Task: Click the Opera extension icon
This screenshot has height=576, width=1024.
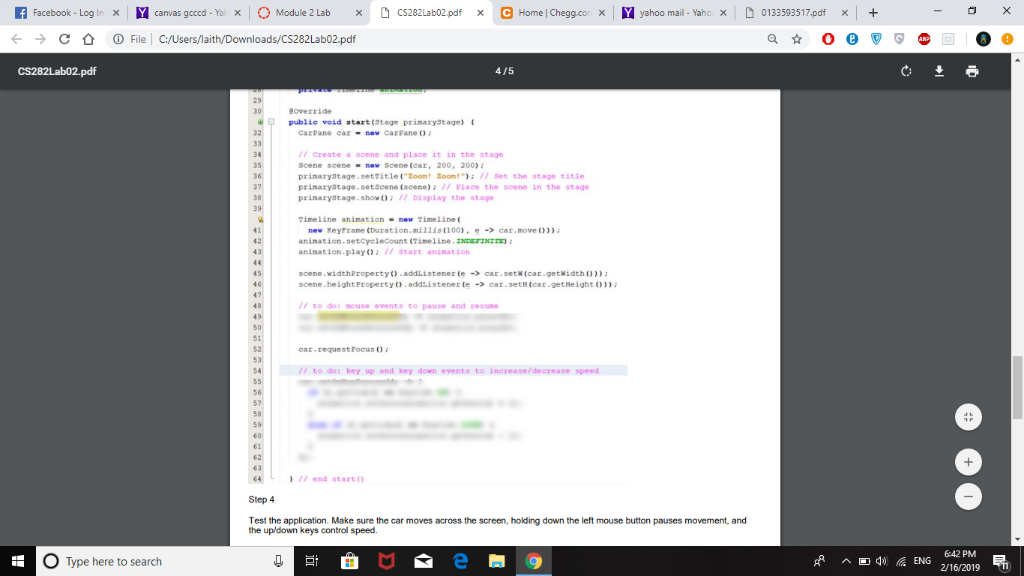Action: tap(828, 39)
